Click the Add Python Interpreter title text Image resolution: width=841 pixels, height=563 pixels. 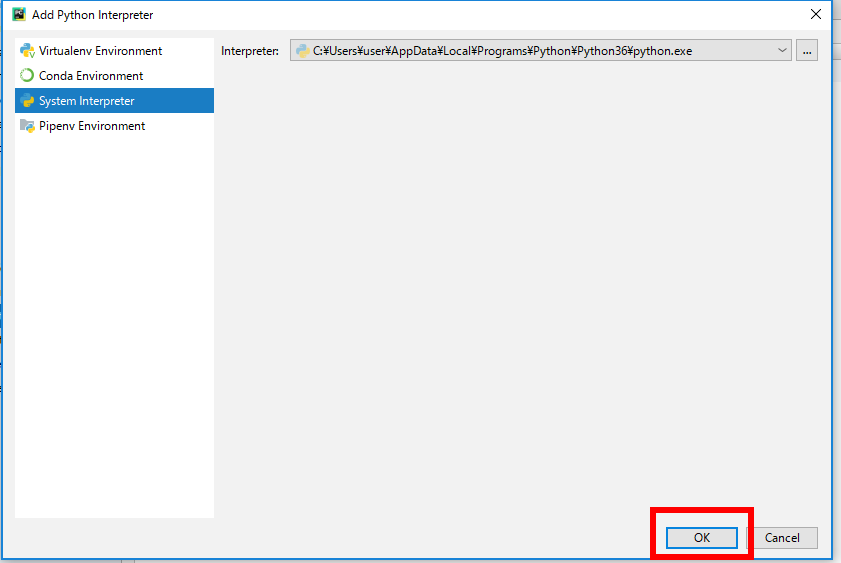(92, 15)
